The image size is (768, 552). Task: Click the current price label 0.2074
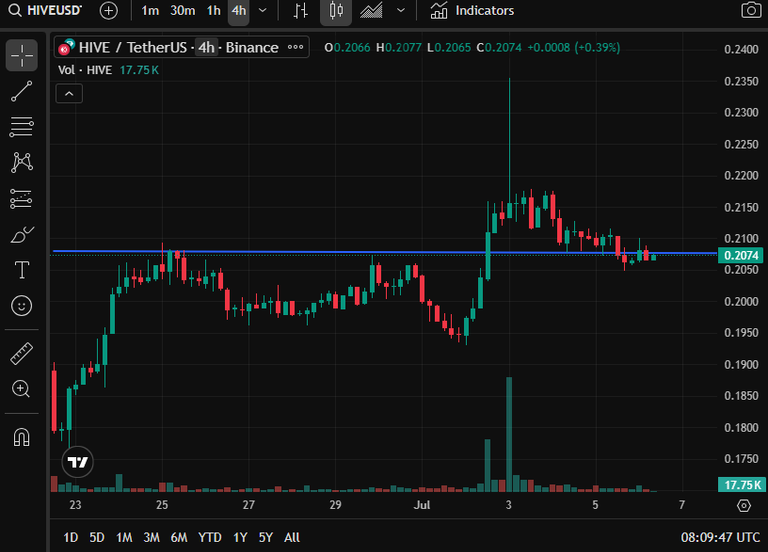[x=741, y=255]
